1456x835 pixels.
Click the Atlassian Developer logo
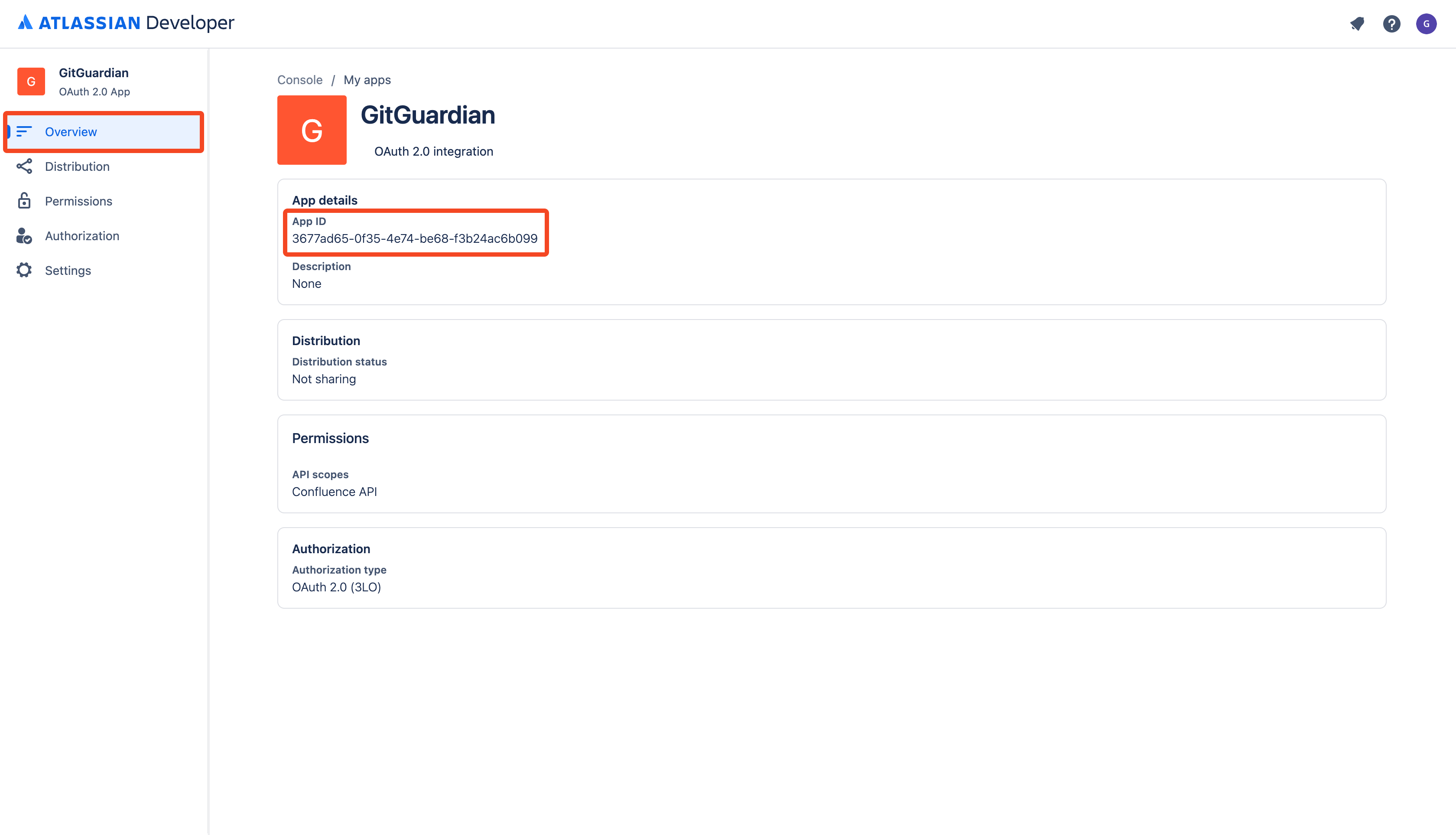point(126,23)
